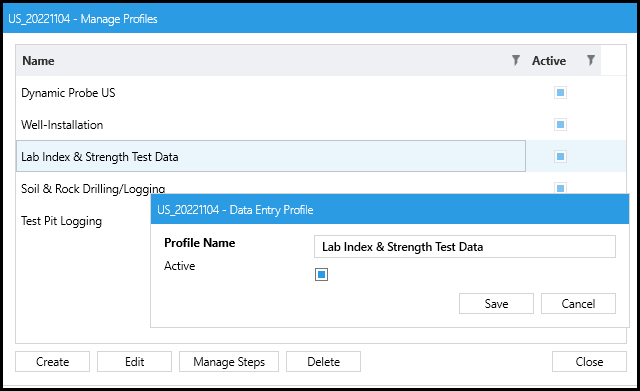The height and width of the screenshot is (391, 640).
Task: Delete the selected profile
Action: (x=323, y=362)
